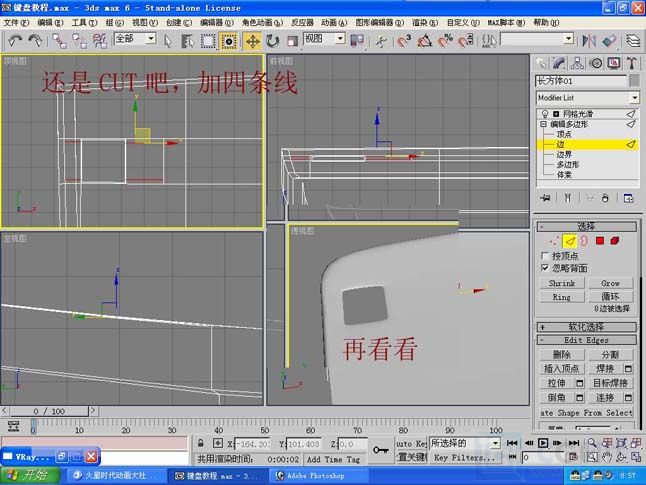Click the Ring button
Screen dimensions: 646x485
[x=562, y=297]
